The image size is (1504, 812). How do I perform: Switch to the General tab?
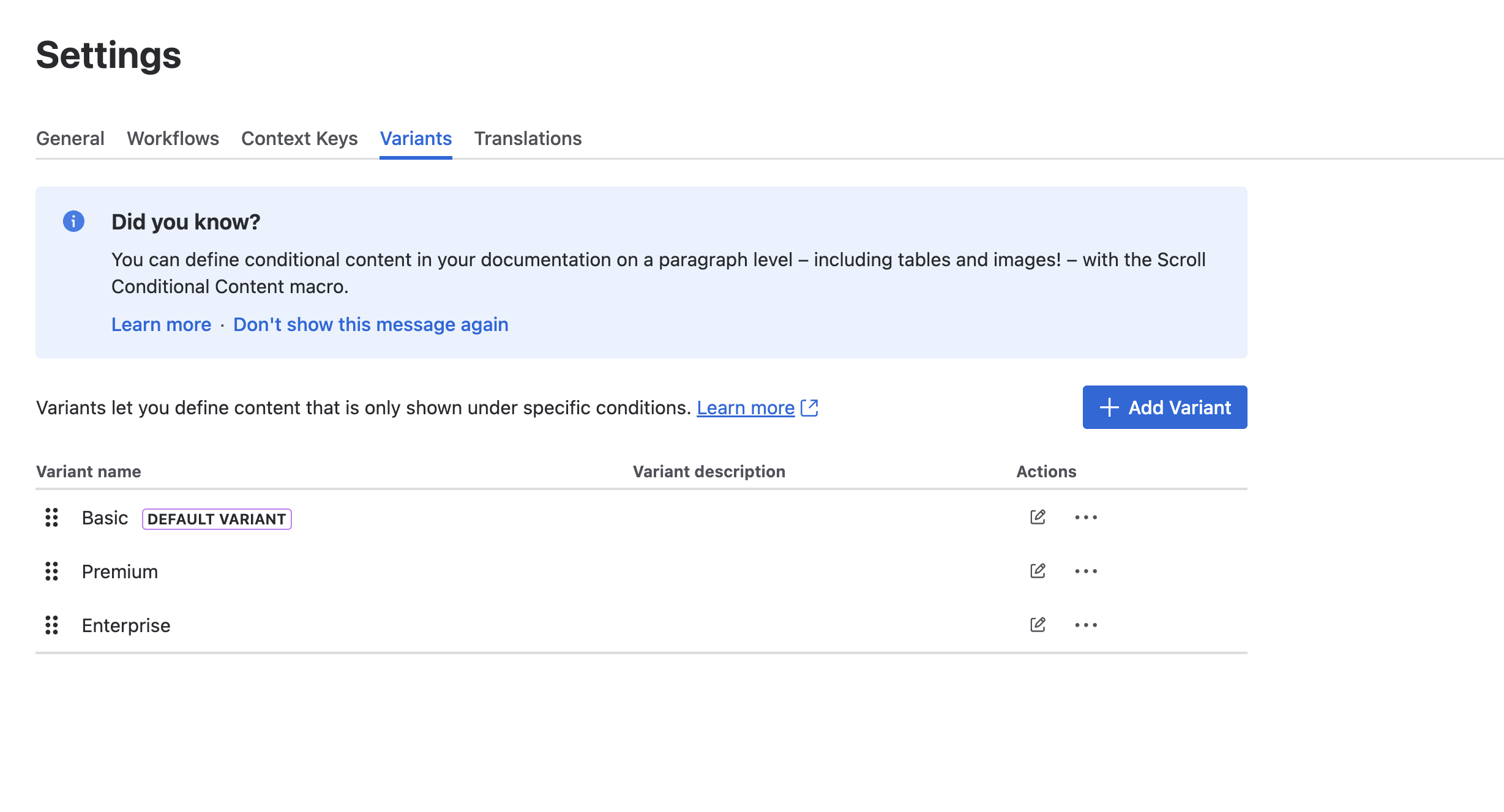pyautogui.click(x=70, y=138)
